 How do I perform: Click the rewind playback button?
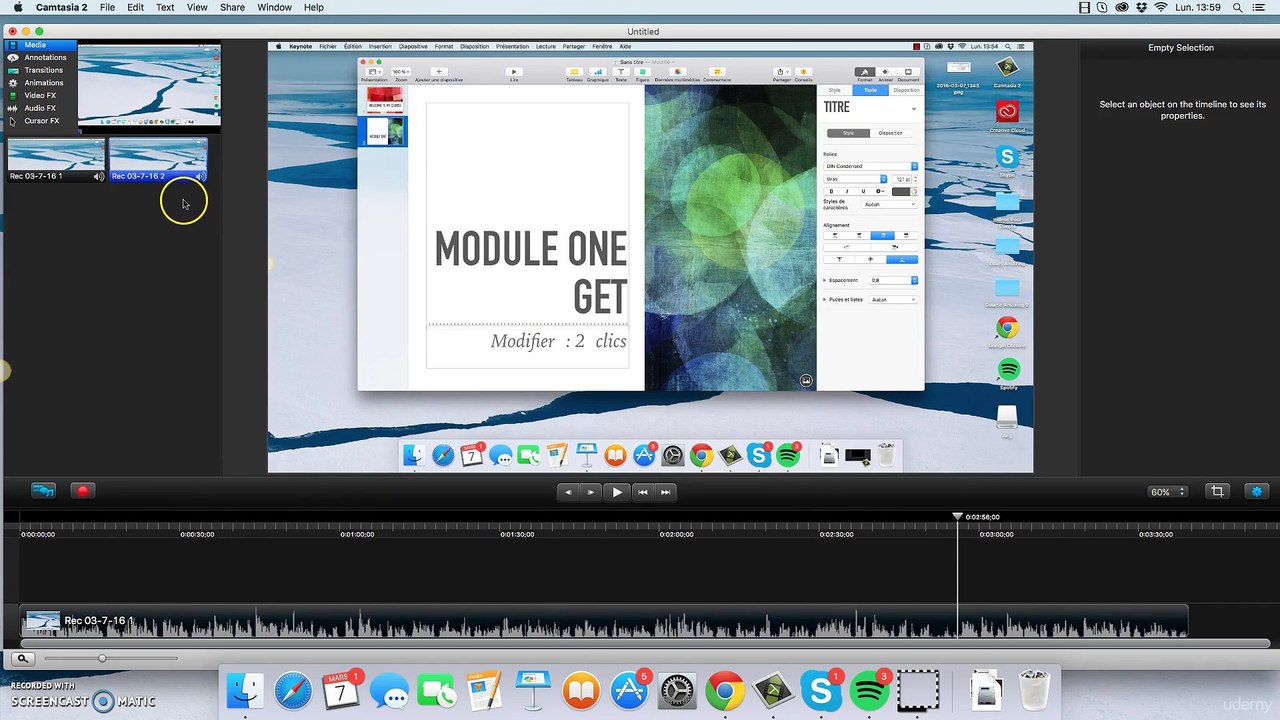[x=568, y=491]
